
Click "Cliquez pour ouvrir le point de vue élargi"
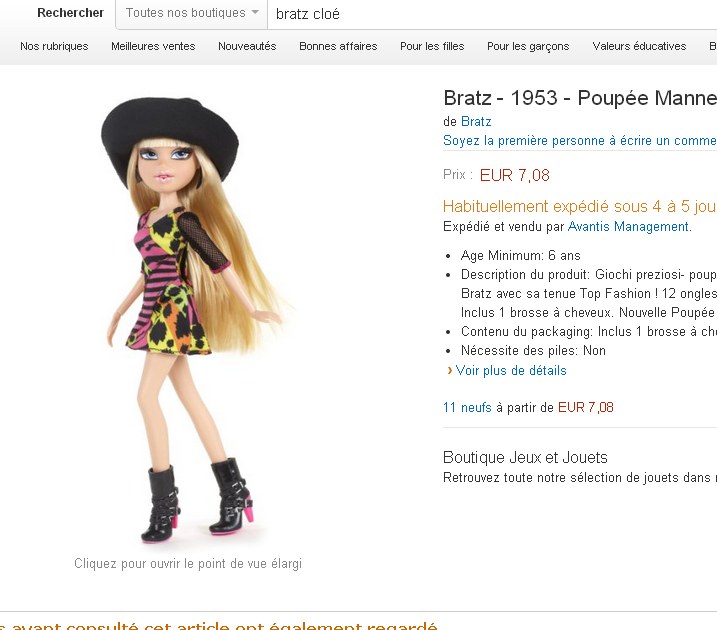click(188, 564)
